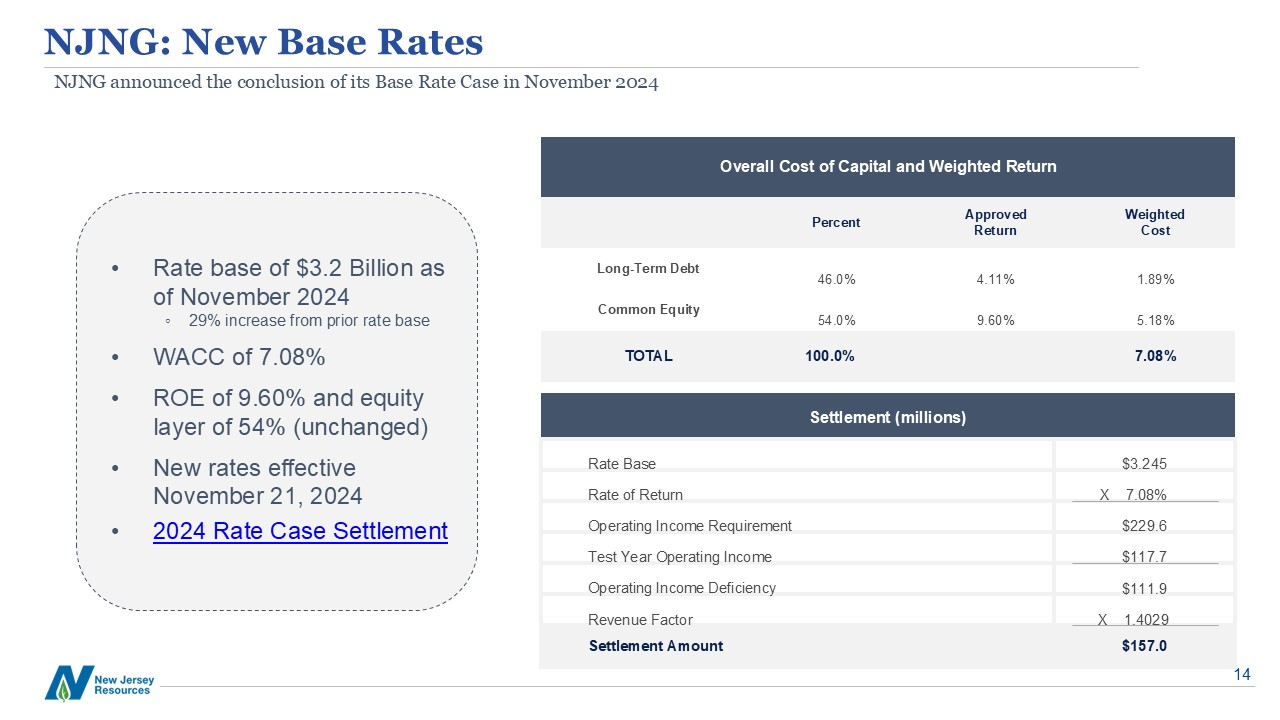
Task: Click the Settlement Amount value $157.0
Action: pos(1144,646)
